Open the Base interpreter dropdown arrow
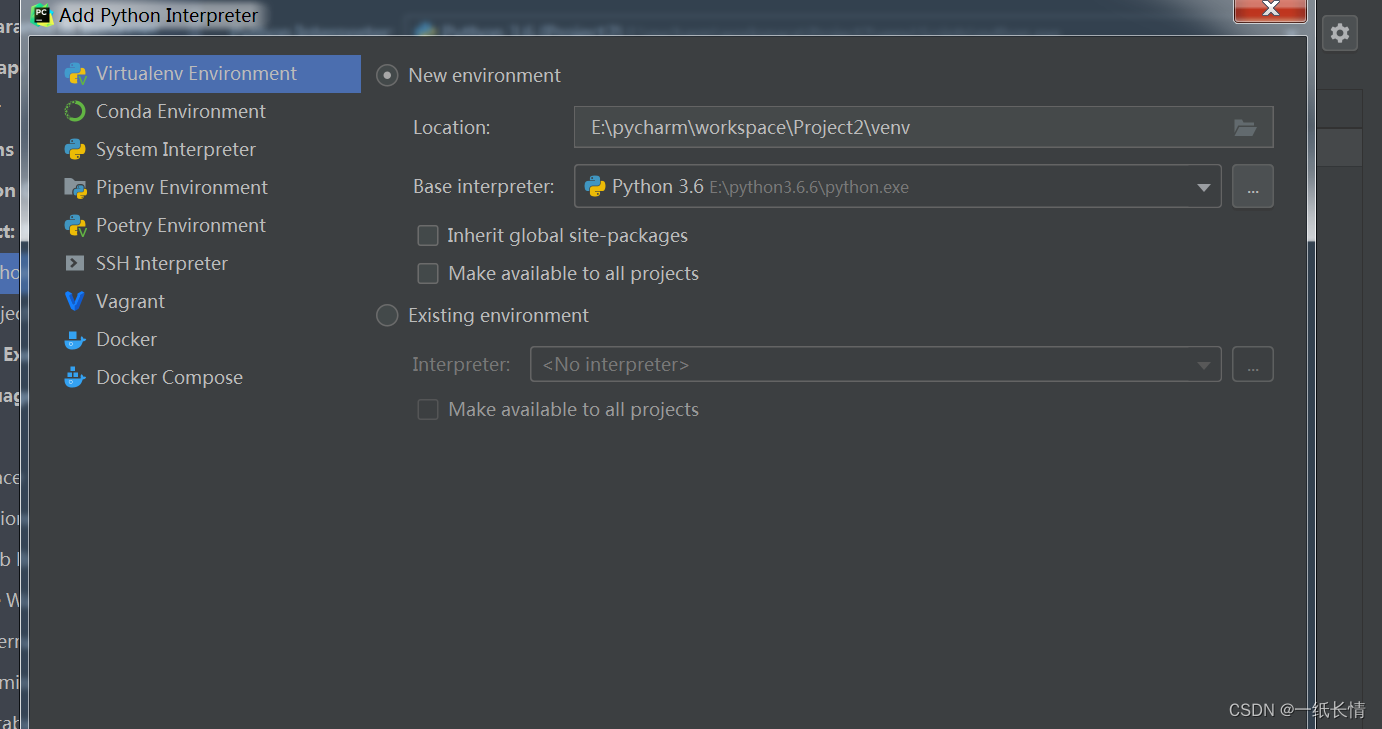Screen dimensions: 1382x729 tap(1204, 188)
